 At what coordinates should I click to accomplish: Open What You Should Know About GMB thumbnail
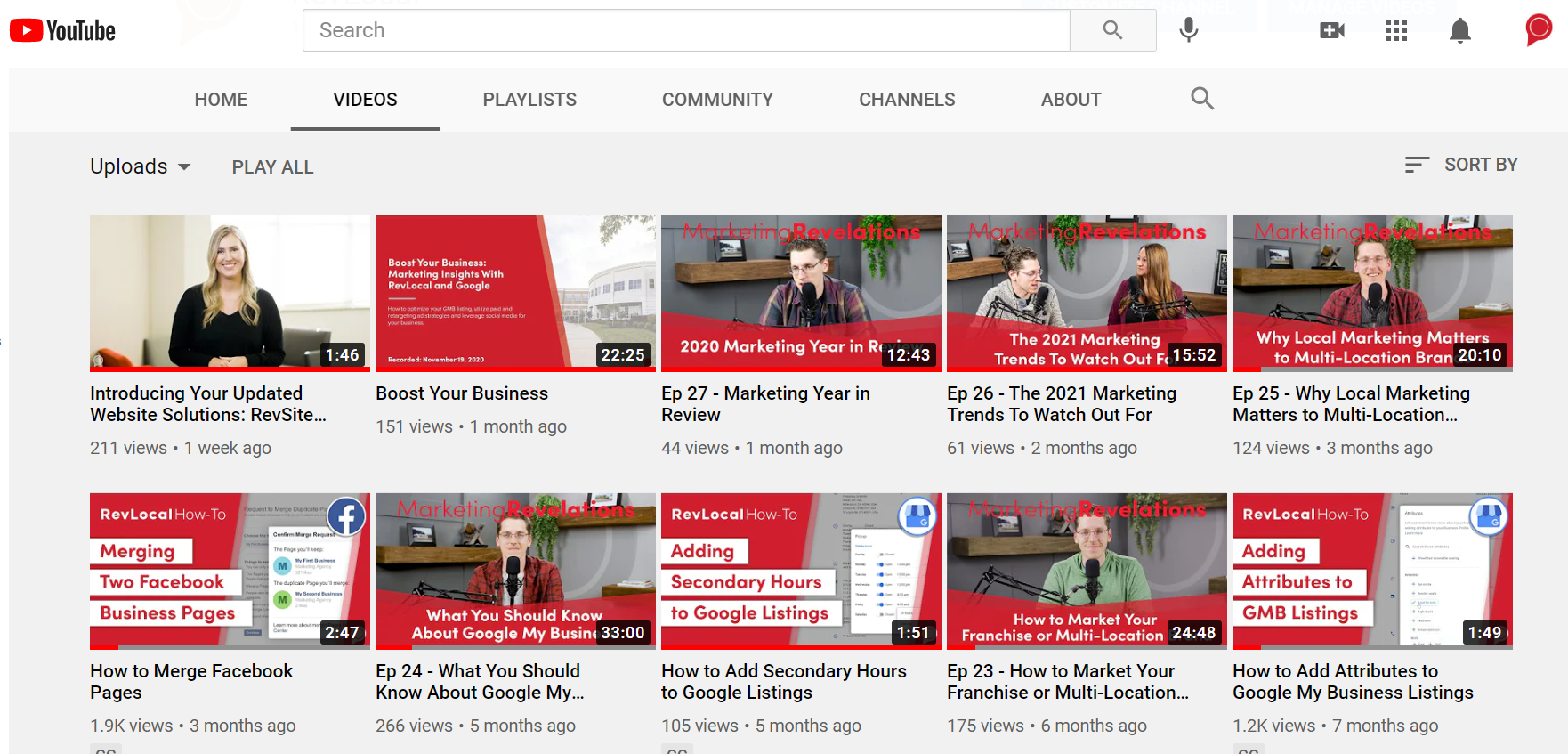(x=515, y=571)
